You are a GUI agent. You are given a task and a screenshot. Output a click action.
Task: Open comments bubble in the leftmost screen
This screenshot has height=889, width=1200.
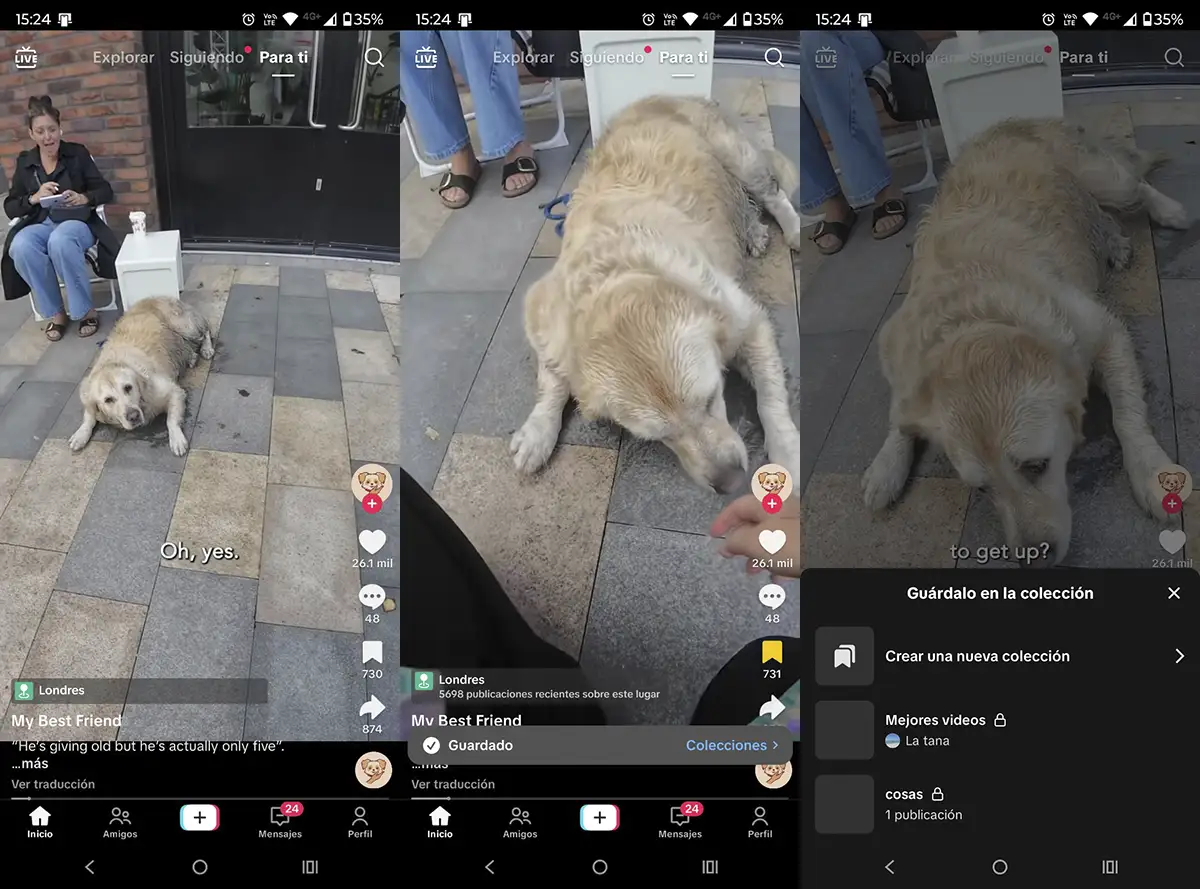tap(372, 597)
